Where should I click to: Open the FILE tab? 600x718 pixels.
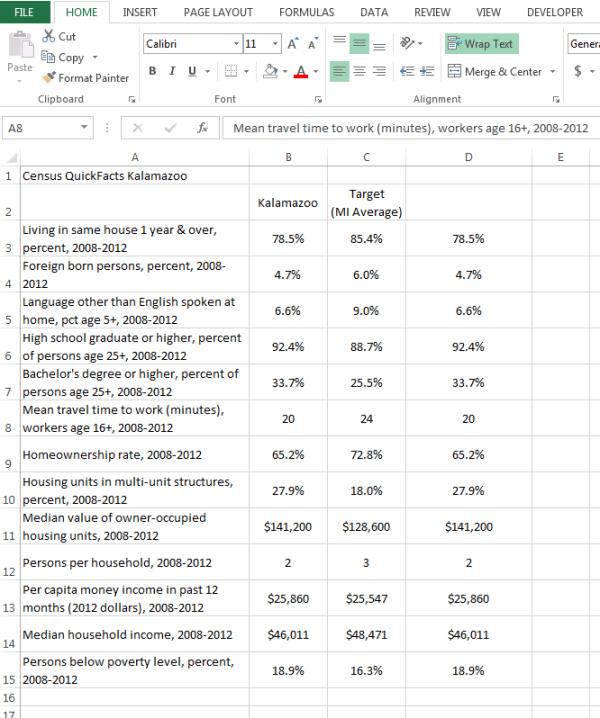click(x=24, y=12)
